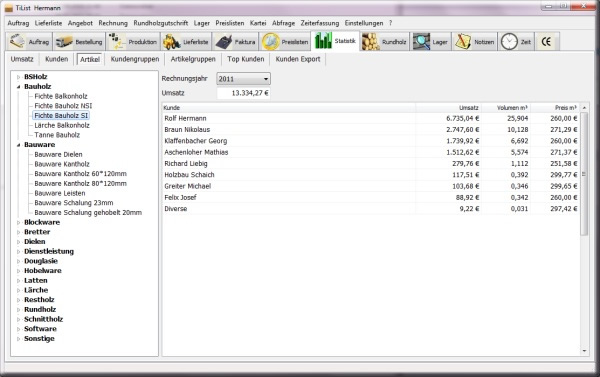The width and height of the screenshot is (600, 377).
Task: Select Lärche Balkonholz in the tree
Action: click(x=62, y=125)
